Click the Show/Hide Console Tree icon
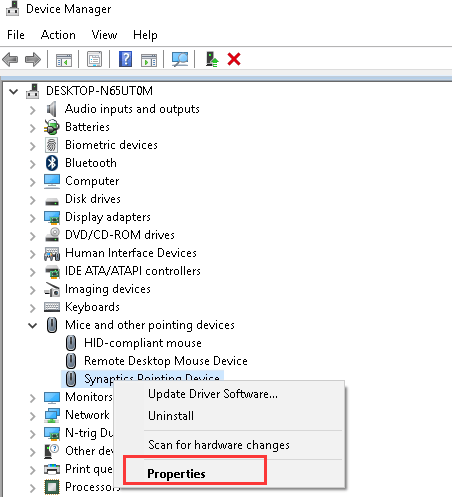The image size is (452, 497). (x=64, y=60)
